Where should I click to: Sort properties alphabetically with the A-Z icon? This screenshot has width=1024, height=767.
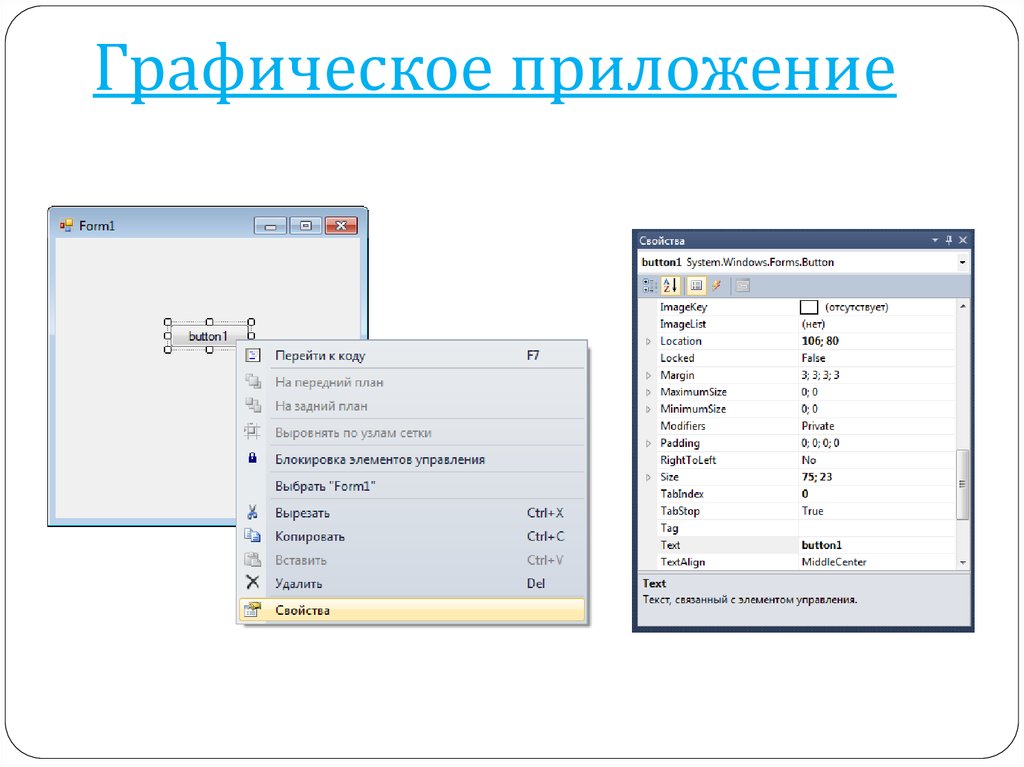[670, 286]
